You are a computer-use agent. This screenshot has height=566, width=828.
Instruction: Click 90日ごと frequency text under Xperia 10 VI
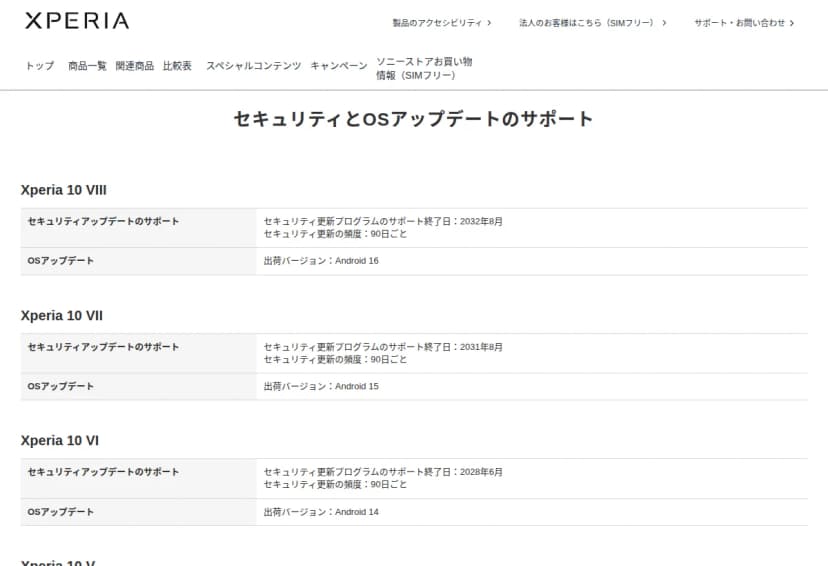point(389,485)
